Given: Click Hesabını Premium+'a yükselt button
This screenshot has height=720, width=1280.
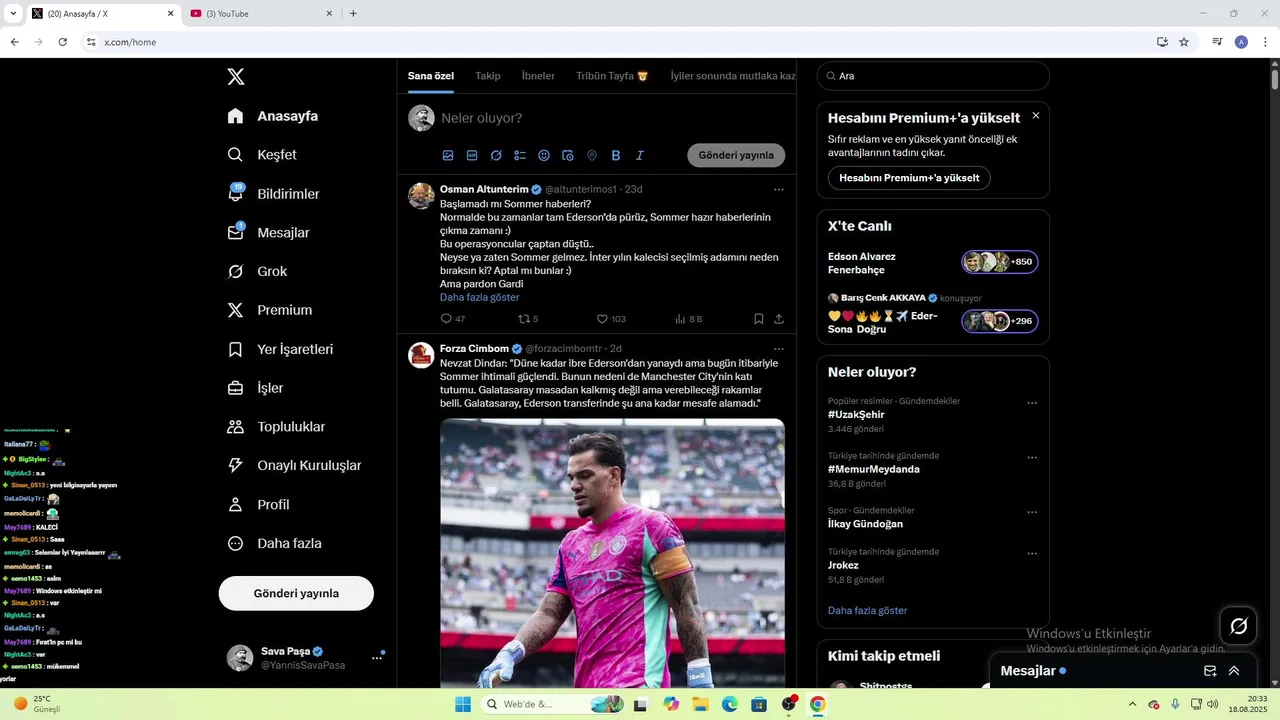Looking at the screenshot, I should click(x=909, y=178).
